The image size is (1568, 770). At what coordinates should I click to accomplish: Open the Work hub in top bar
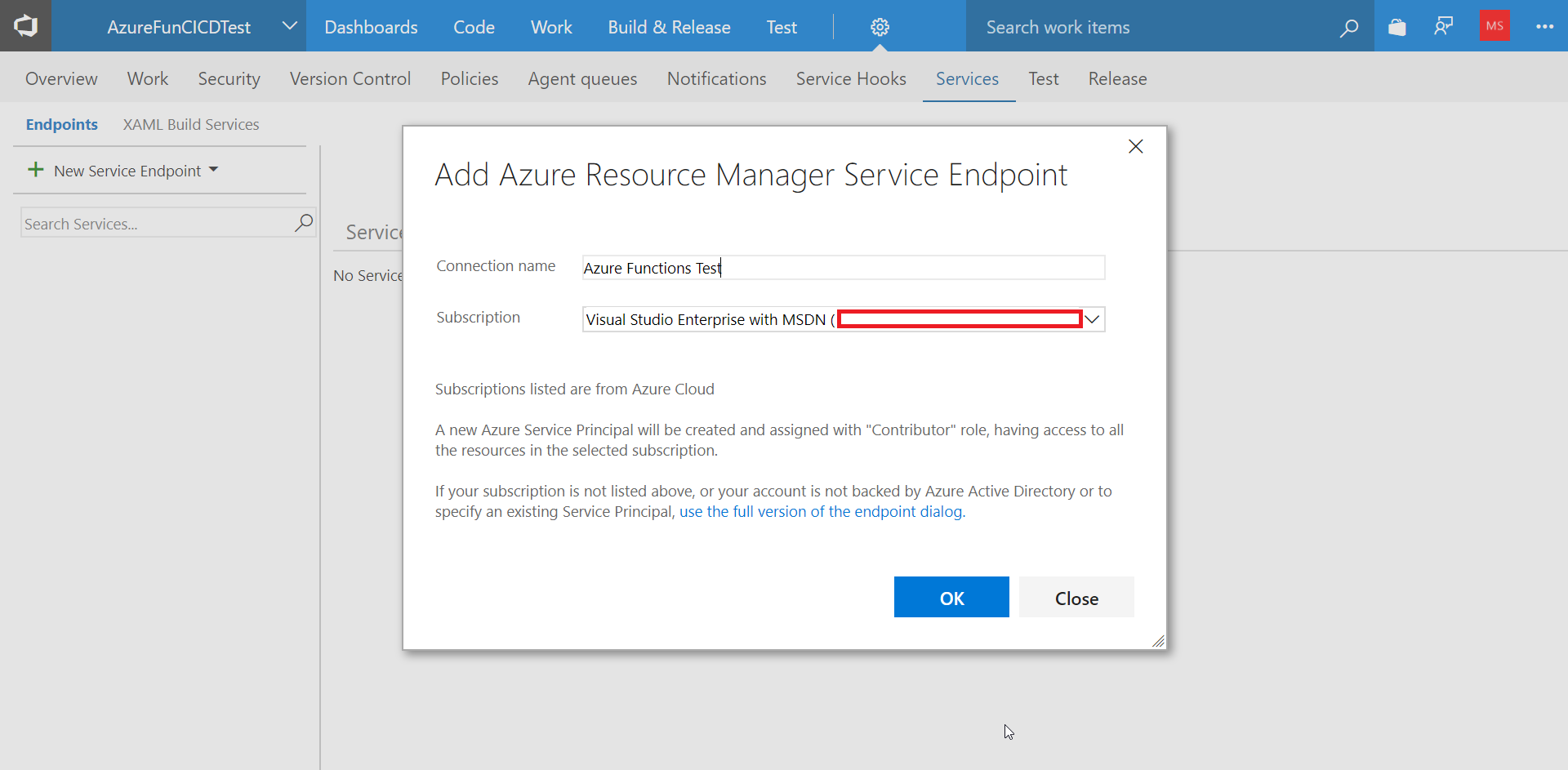click(551, 27)
